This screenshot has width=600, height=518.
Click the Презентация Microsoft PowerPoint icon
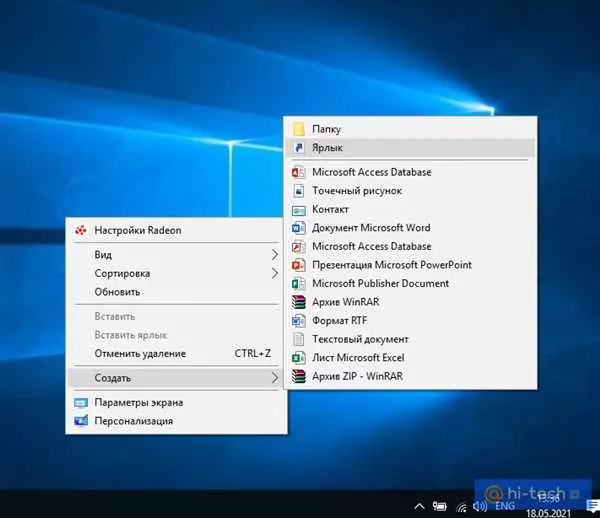pos(298,265)
